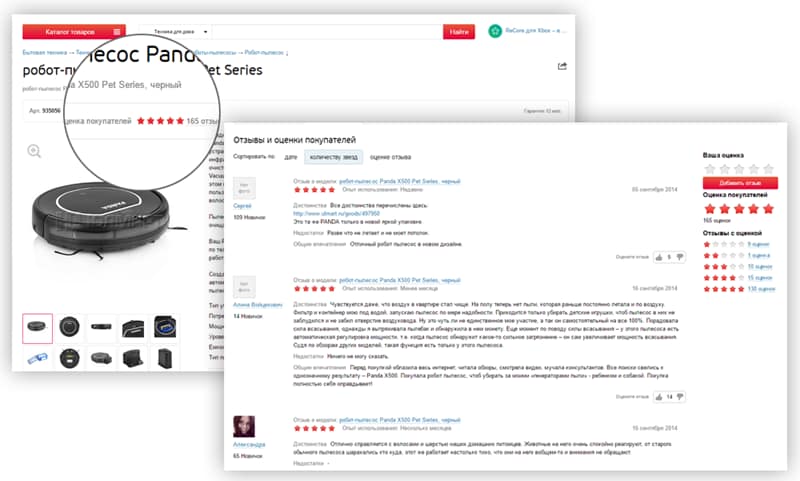800x481 pixels.
Task: Select the first robot vacuum thumbnail
Action: pyautogui.click(x=37, y=328)
